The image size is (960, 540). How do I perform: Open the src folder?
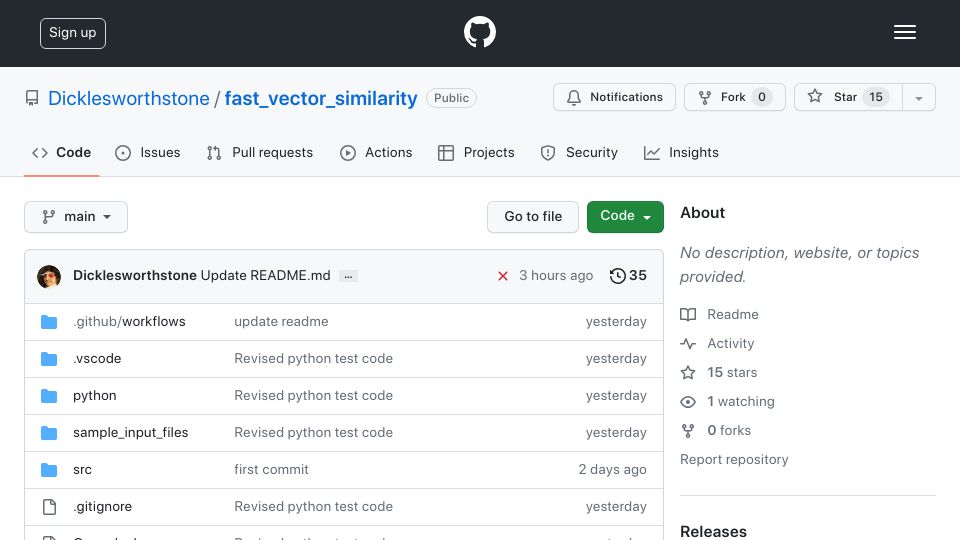pos(82,470)
